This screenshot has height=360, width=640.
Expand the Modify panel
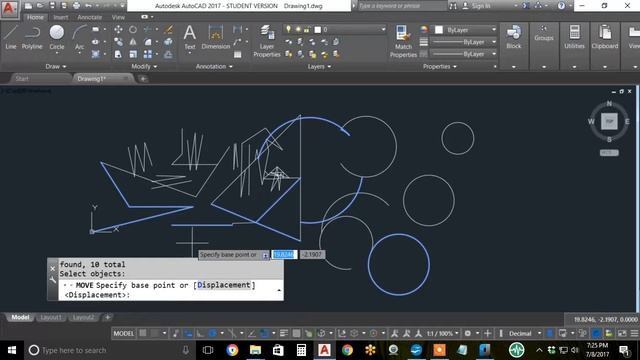click(144, 67)
